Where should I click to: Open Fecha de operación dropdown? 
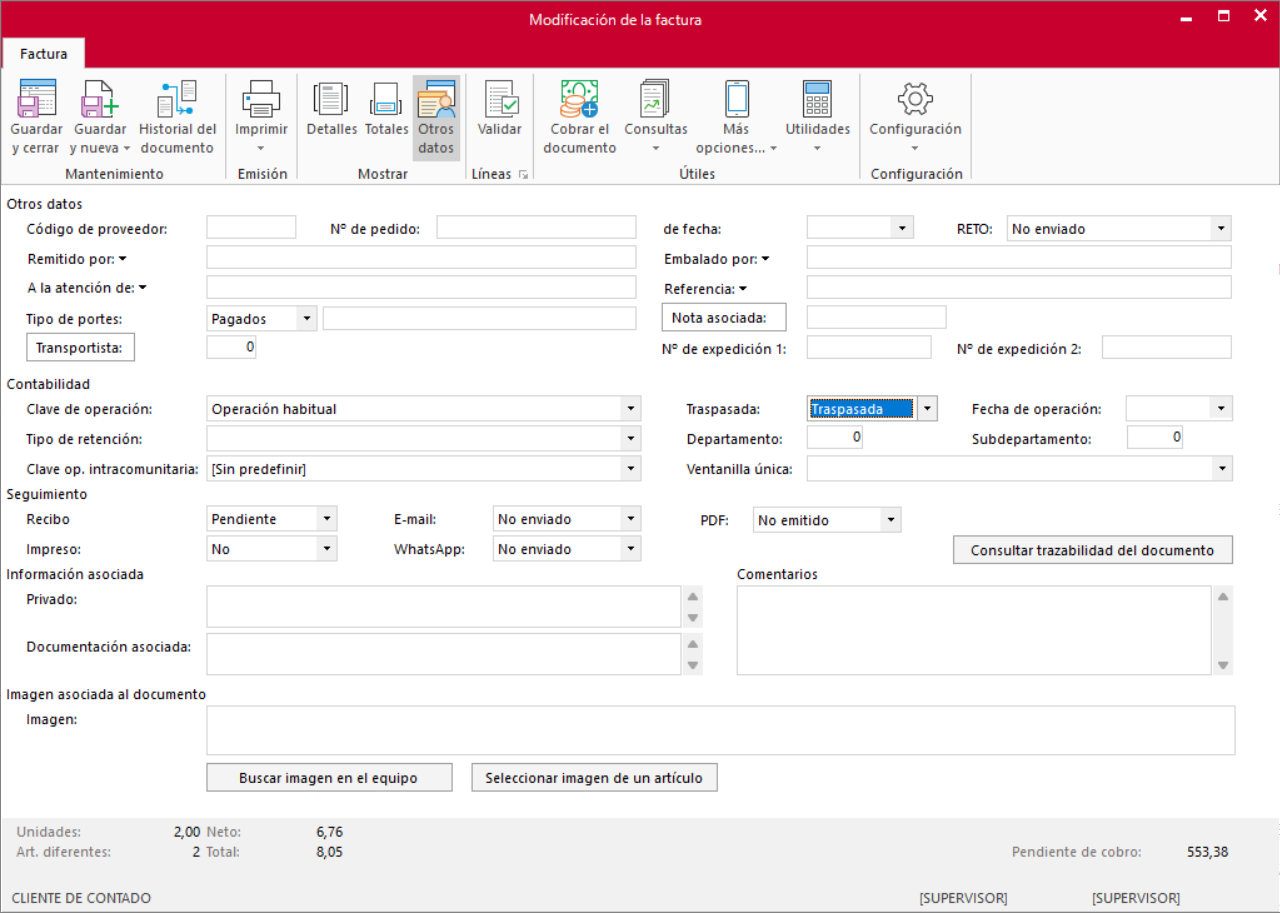(x=1222, y=409)
